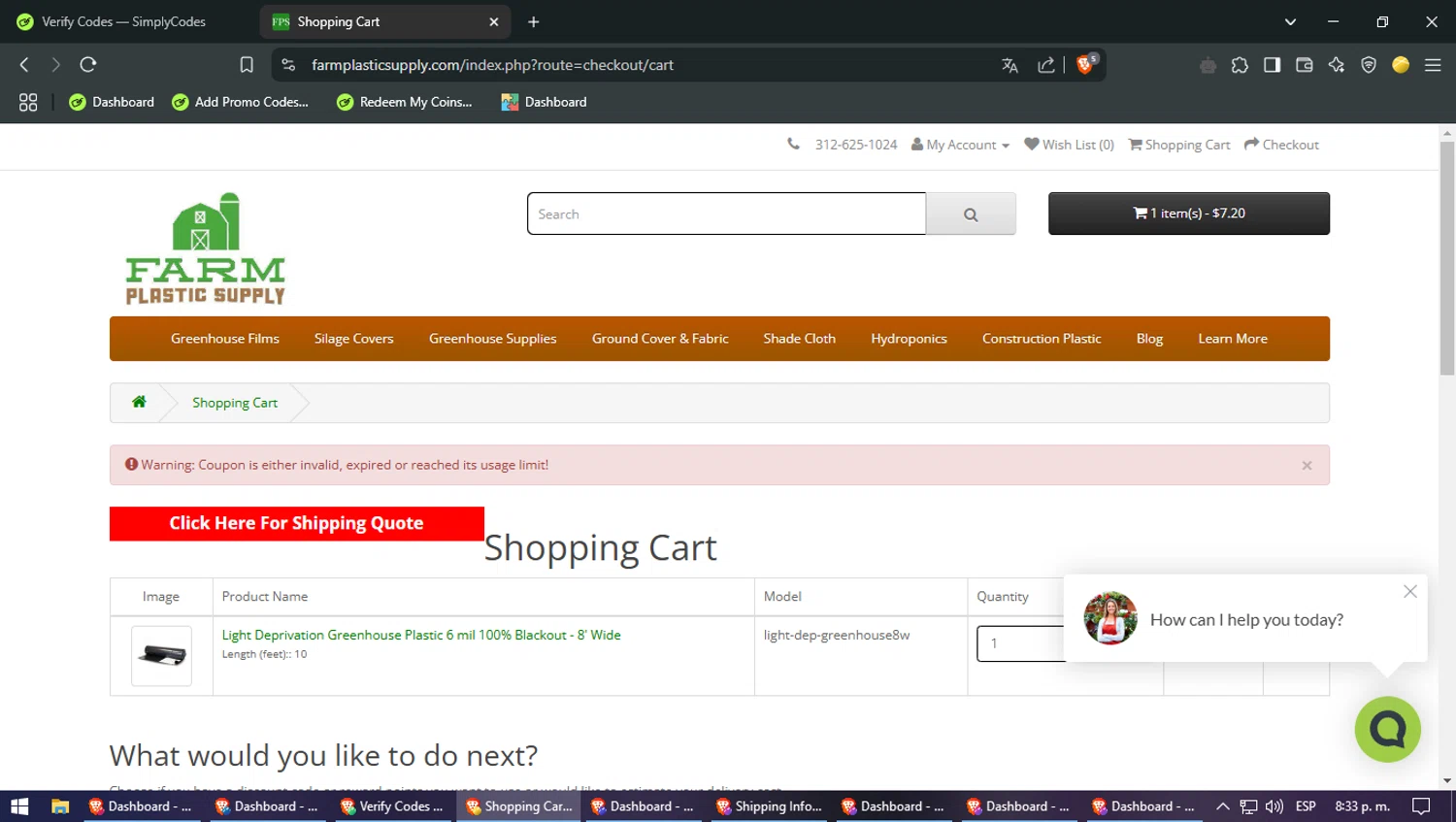Viewport: 1456px width, 822px height.
Task: Open the Brave Wallet icon
Action: pyautogui.click(x=1304, y=65)
